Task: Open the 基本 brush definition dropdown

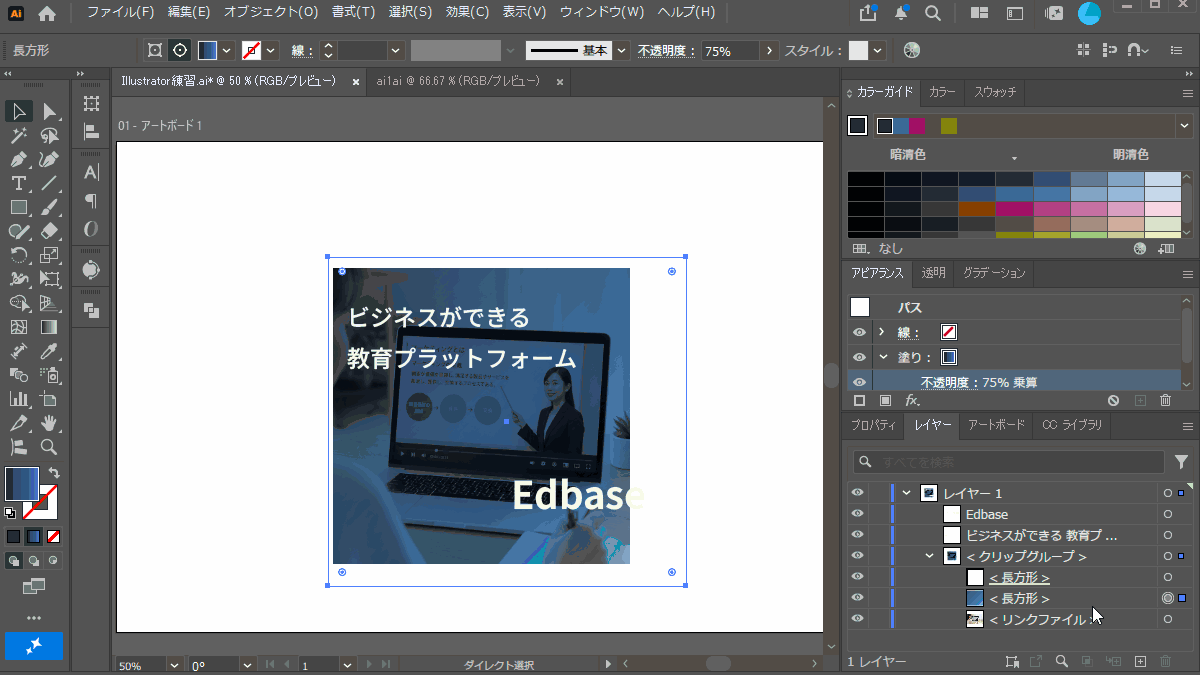Action: coord(622,51)
